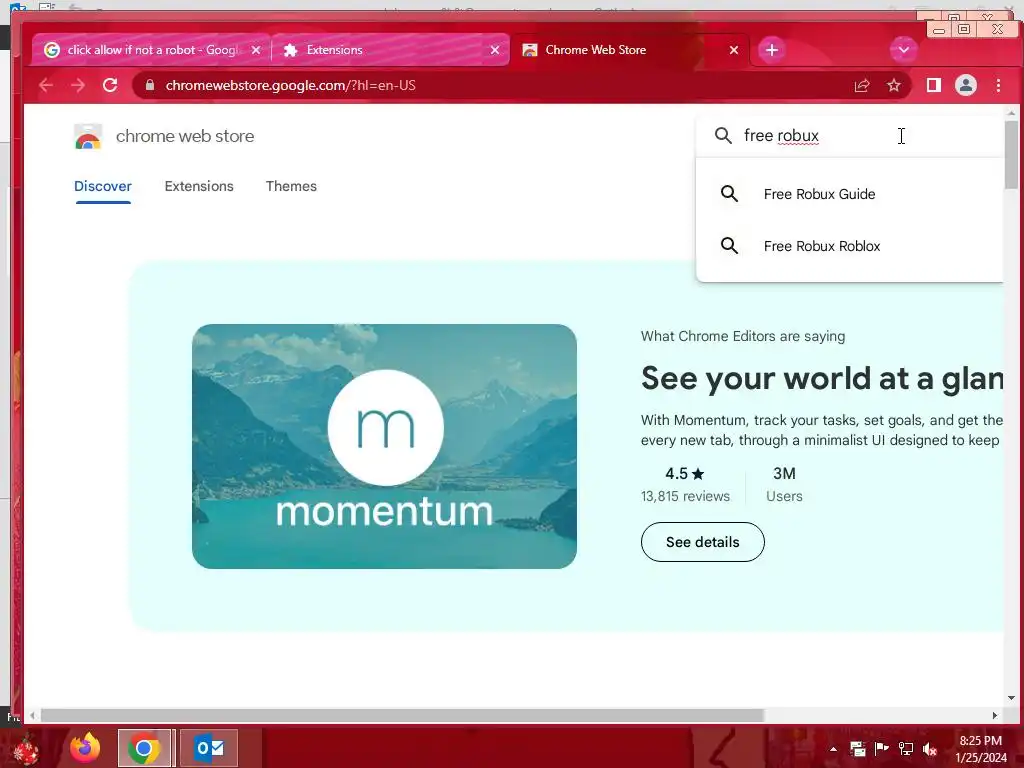Click the '3M' users count
Image resolution: width=1024 pixels, height=768 pixels.
pyautogui.click(x=784, y=473)
